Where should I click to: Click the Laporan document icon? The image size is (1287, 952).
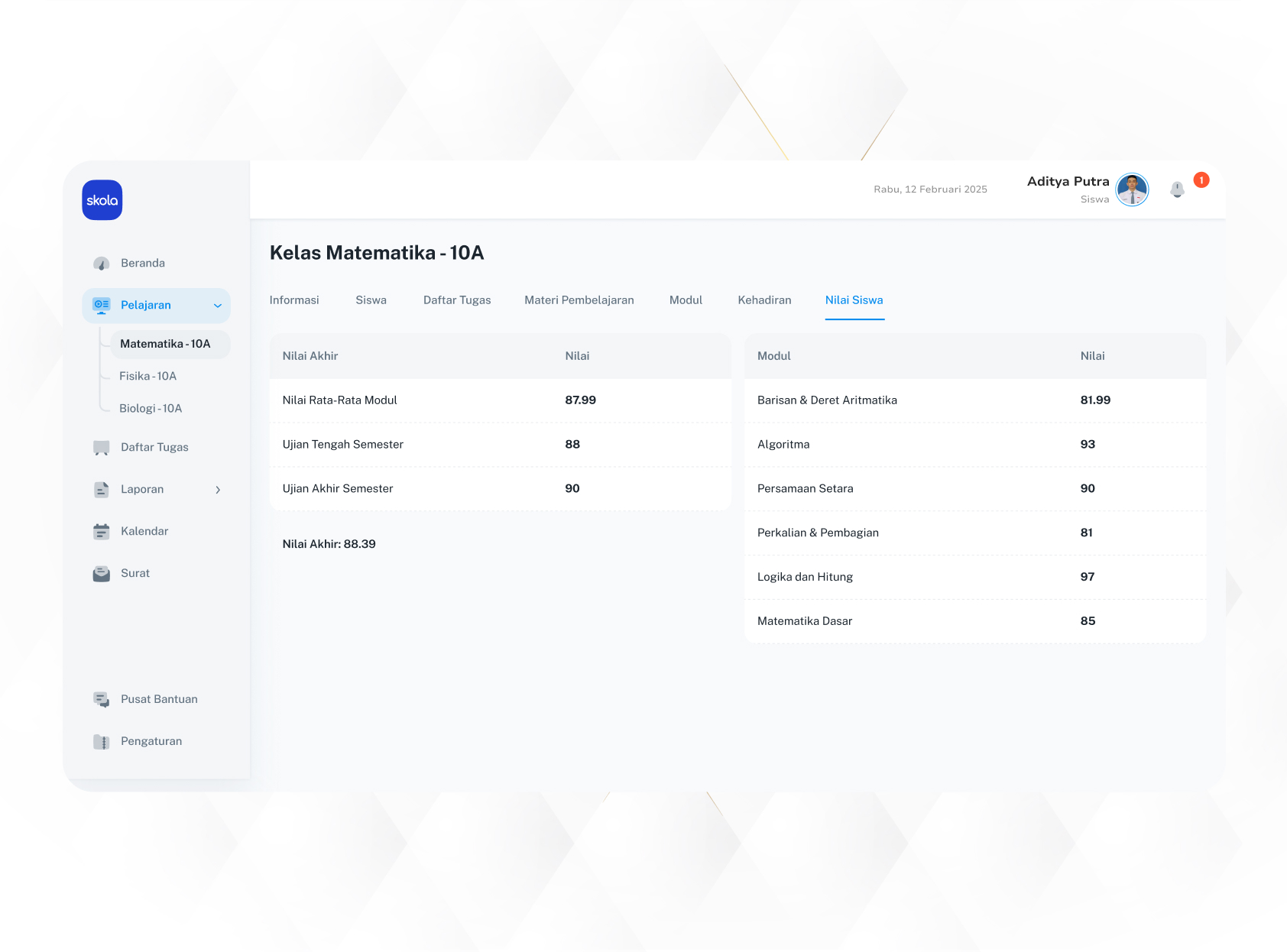pyautogui.click(x=101, y=490)
